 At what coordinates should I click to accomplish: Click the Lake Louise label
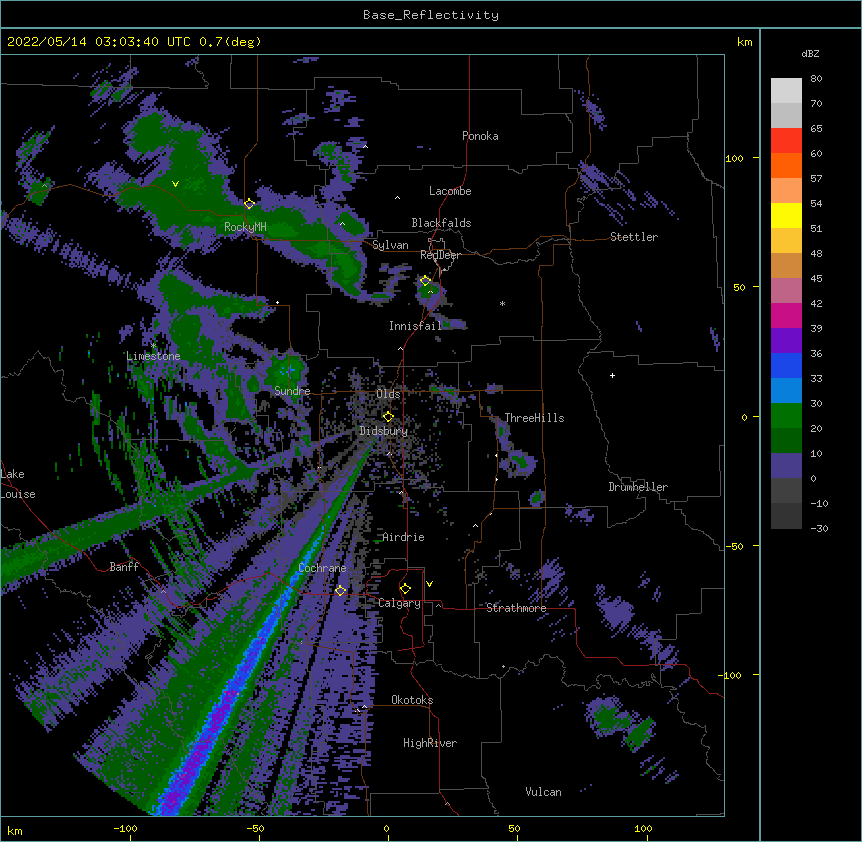coord(17,484)
